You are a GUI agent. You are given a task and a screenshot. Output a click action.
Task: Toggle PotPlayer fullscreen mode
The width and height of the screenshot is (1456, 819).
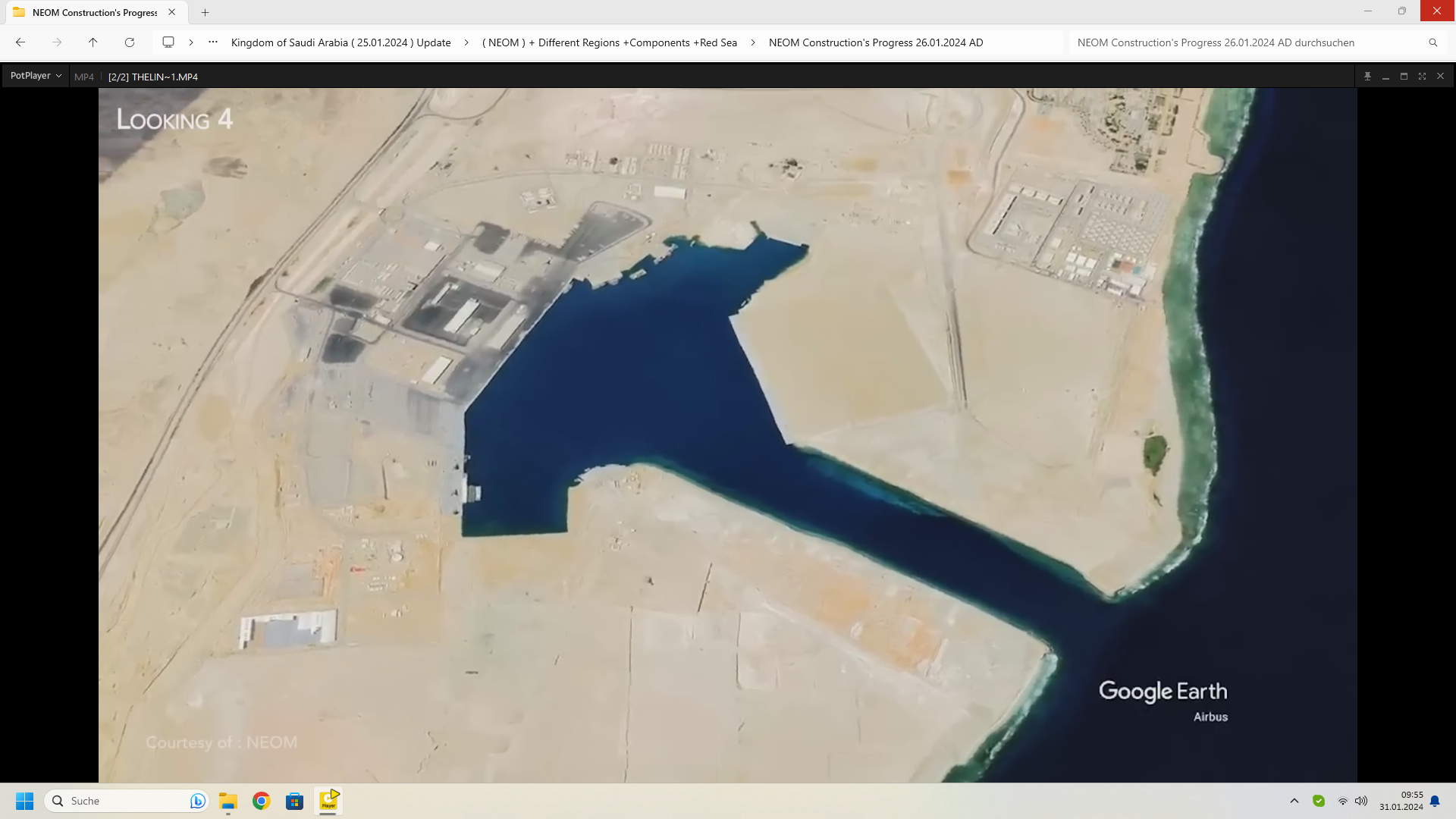point(1422,77)
